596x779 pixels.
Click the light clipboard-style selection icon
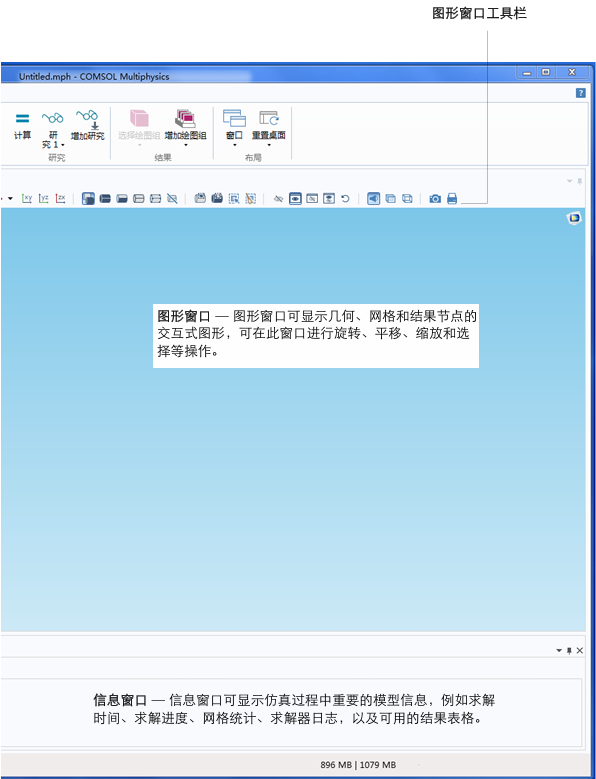(200, 198)
